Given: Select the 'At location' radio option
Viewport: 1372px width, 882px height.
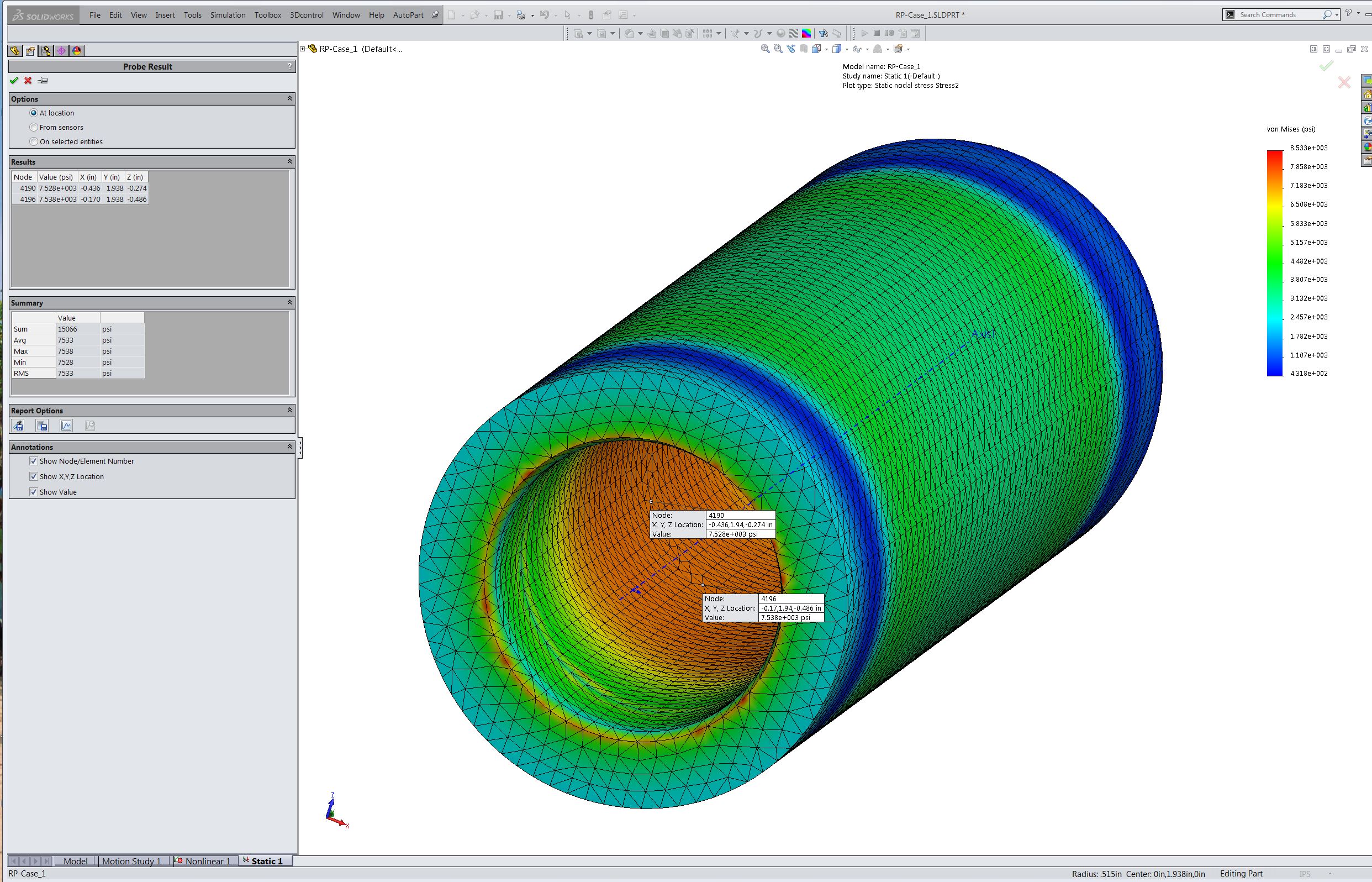Looking at the screenshot, I should pyautogui.click(x=34, y=113).
